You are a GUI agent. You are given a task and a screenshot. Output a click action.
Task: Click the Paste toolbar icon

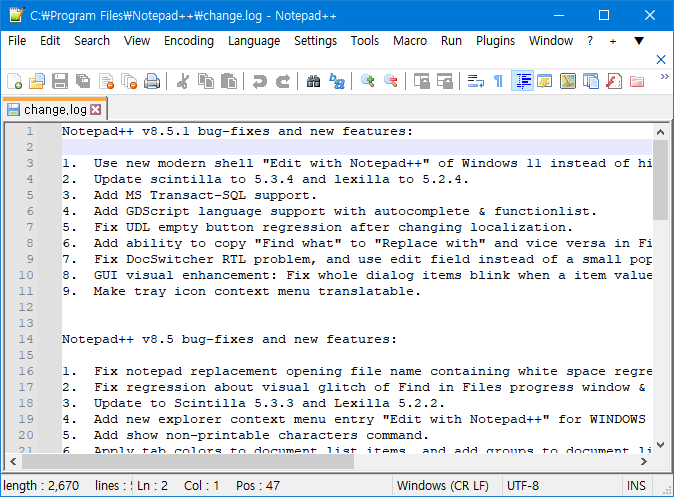229,81
